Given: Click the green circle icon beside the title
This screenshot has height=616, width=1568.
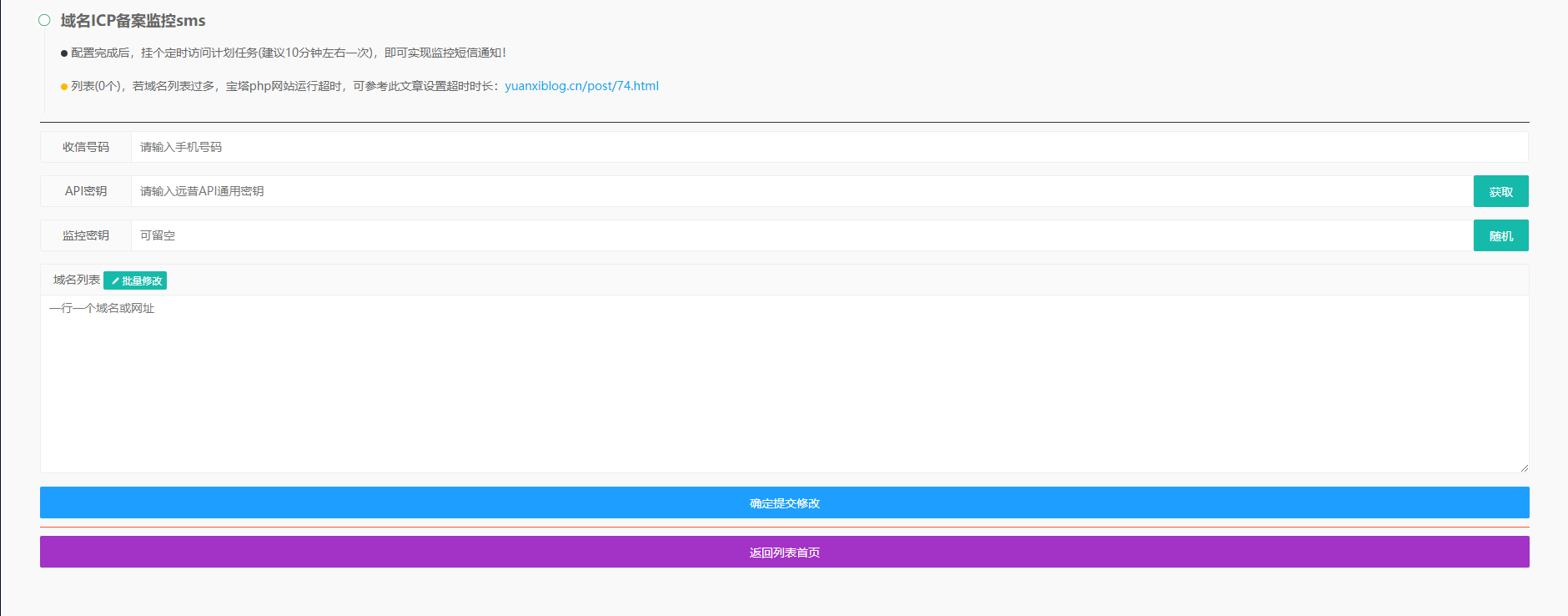Looking at the screenshot, I should (x=44, y=20).
